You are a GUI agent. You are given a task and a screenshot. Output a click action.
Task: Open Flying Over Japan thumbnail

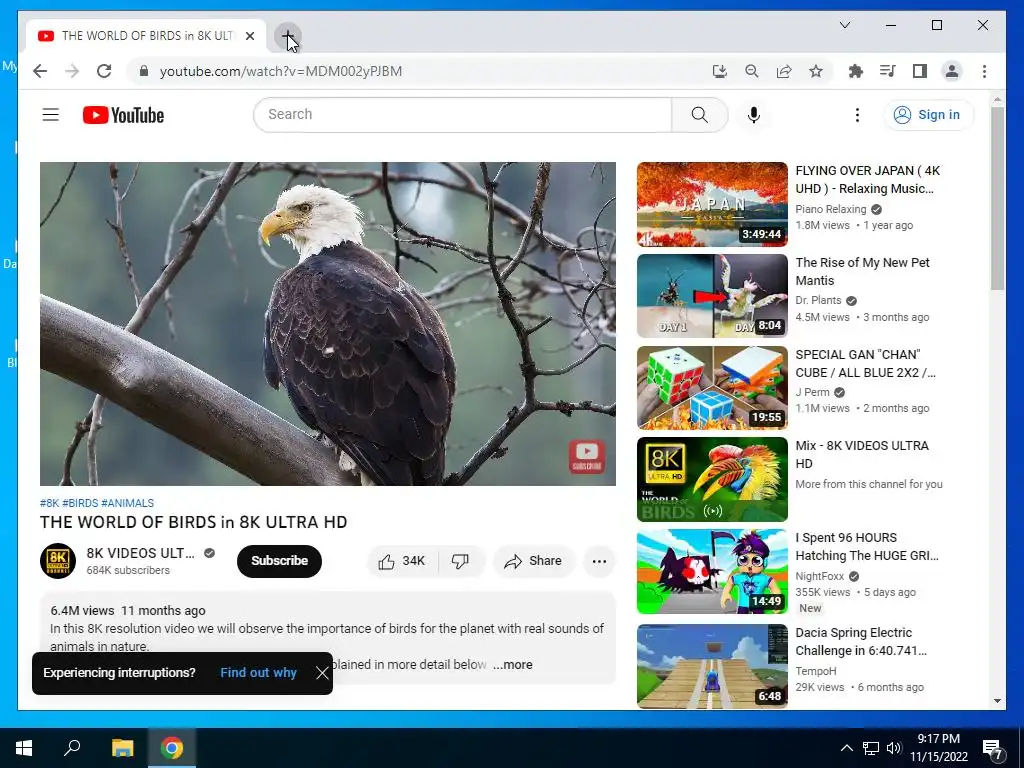(712, 204)
